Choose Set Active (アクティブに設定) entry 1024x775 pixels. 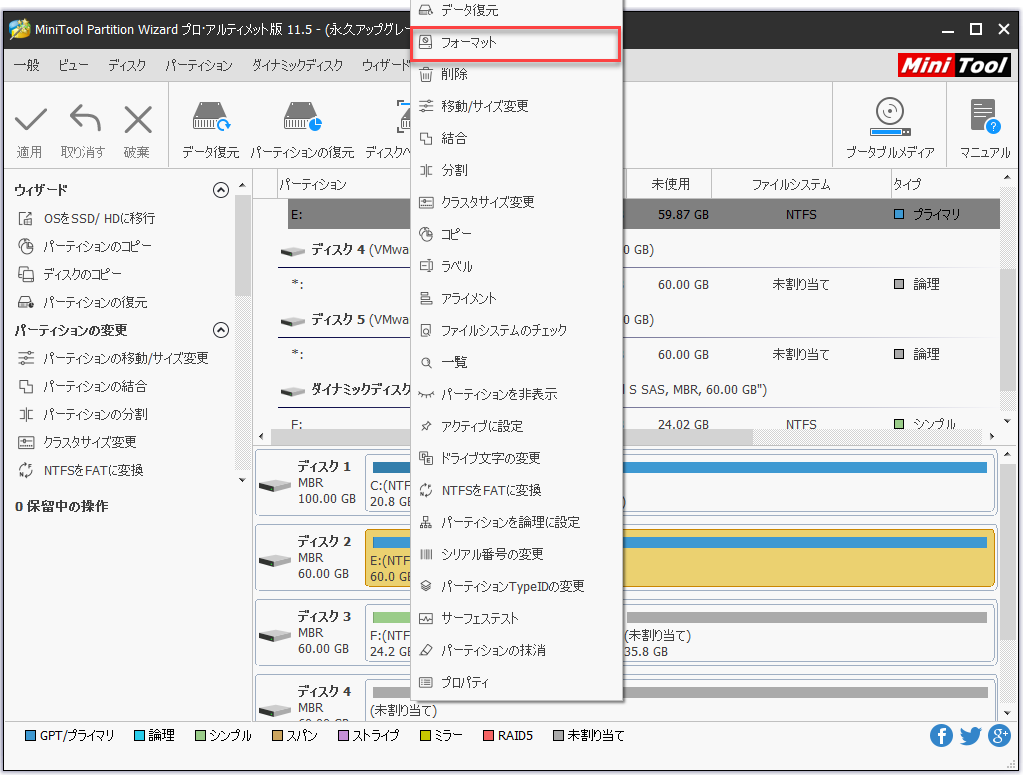[516, 426]
